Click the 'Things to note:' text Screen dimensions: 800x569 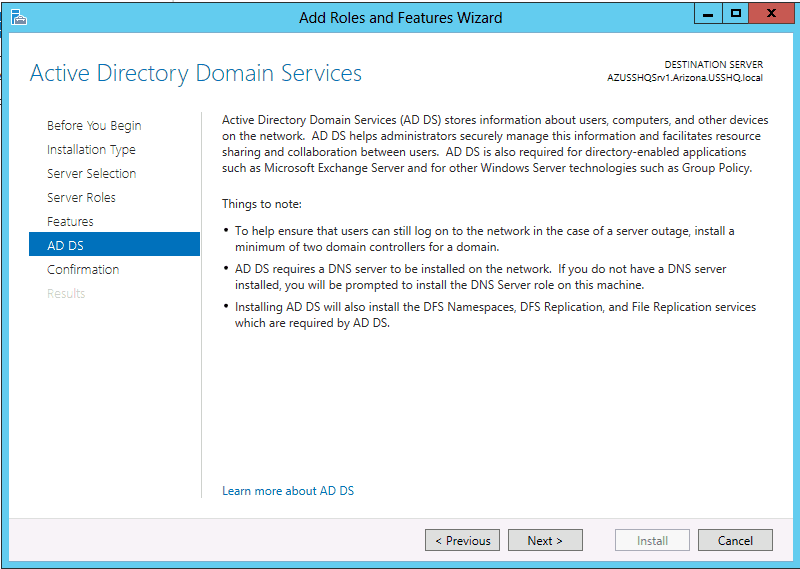[262, 204]
